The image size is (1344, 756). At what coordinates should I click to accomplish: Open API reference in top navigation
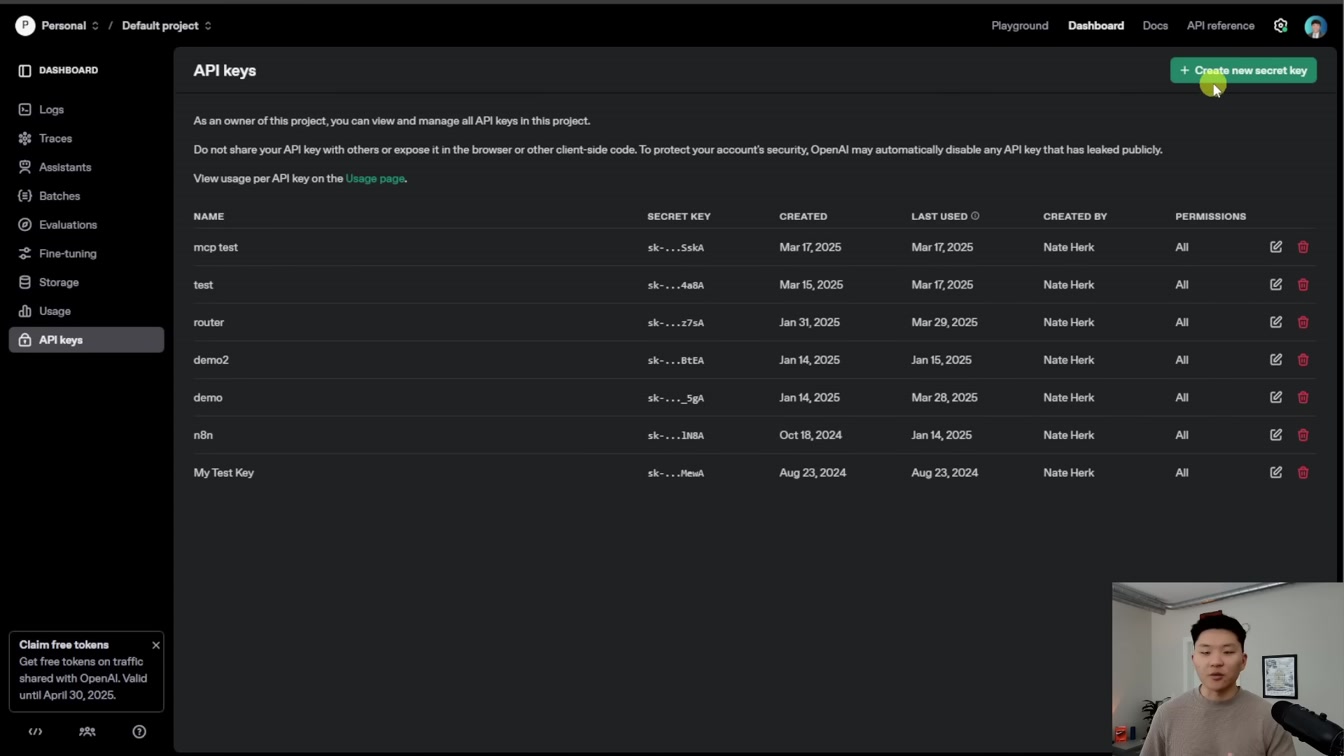point(1220,26)
